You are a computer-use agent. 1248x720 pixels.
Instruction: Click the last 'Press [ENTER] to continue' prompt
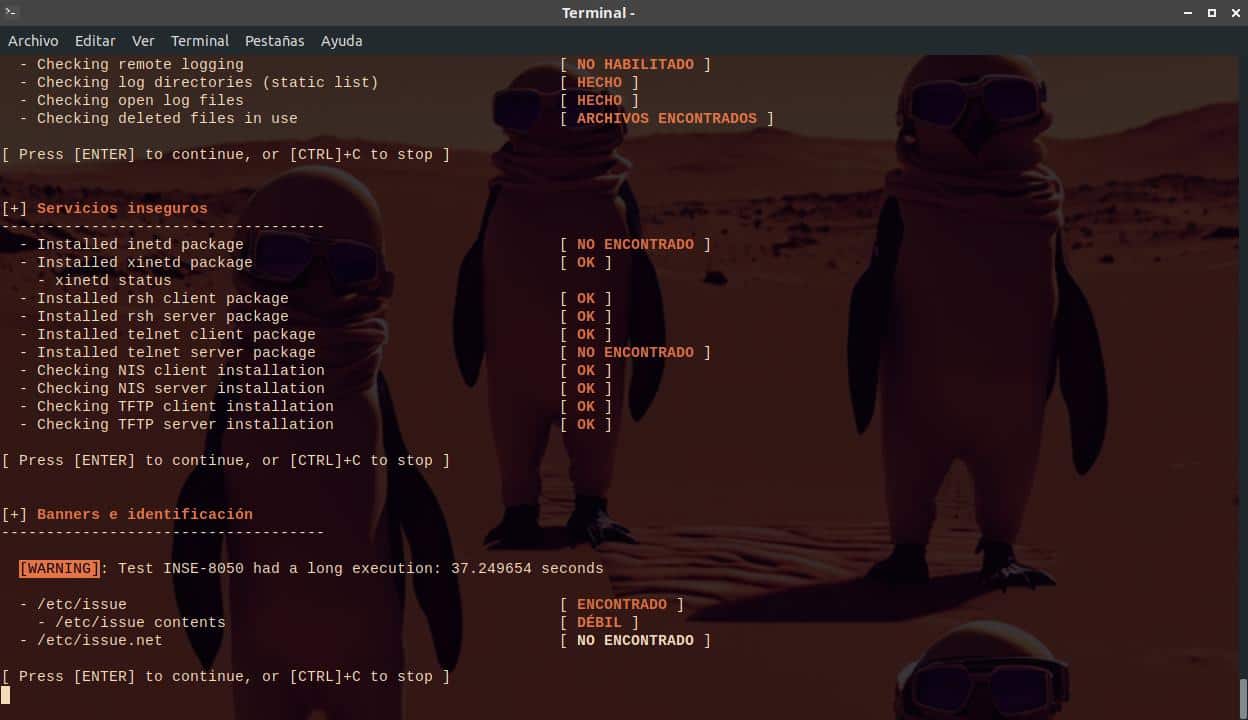[226, 676]
